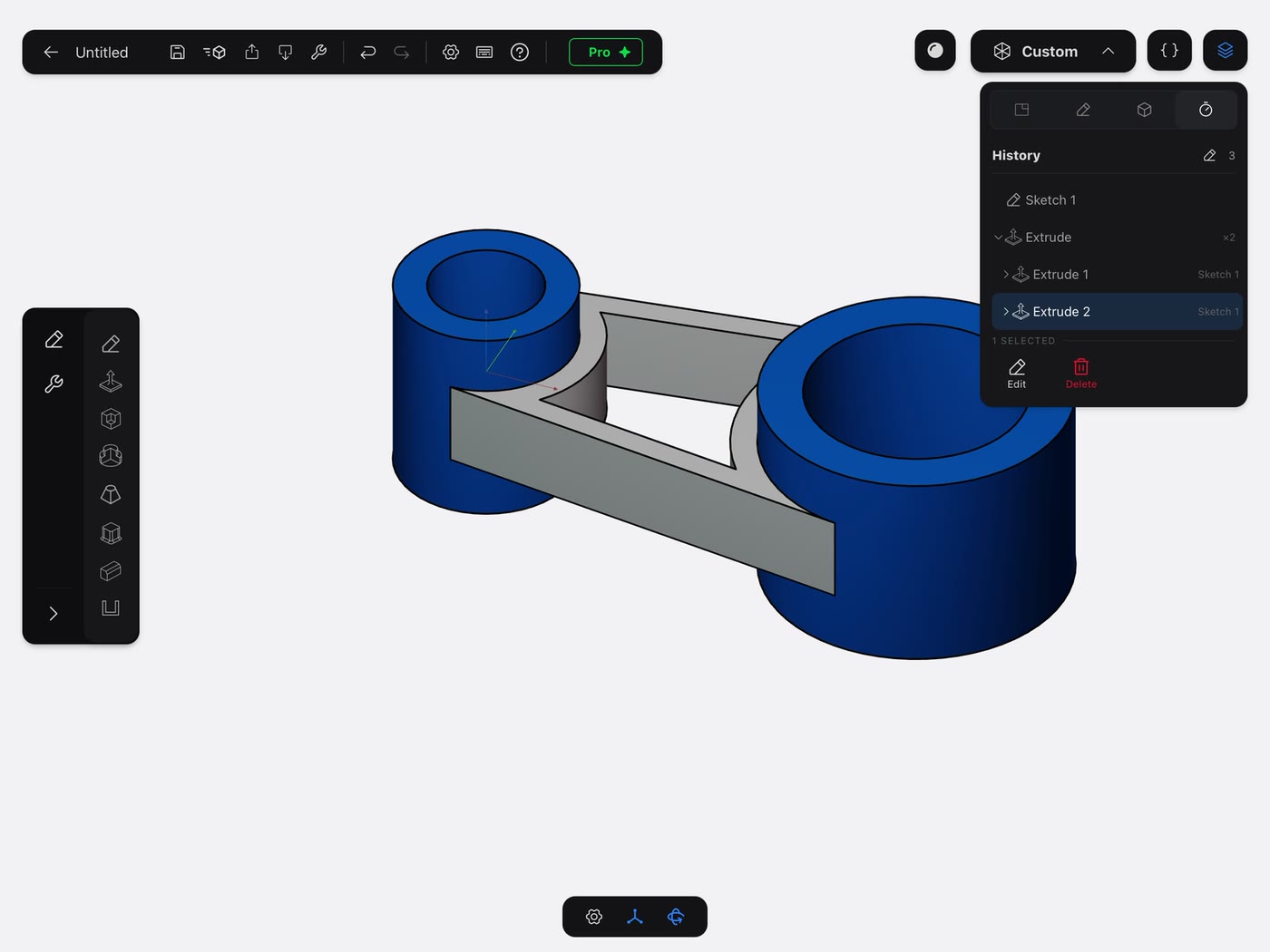
Task: Select Sketch 1 in History list
Action: point(1117,200)
